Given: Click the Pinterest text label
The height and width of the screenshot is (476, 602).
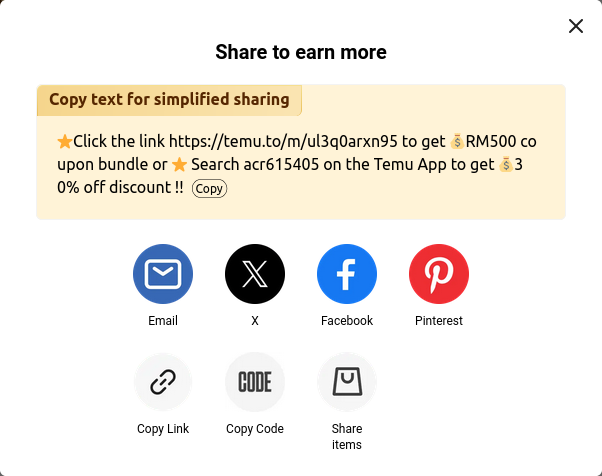Looking at the screenshot, I should pos(439,321).
